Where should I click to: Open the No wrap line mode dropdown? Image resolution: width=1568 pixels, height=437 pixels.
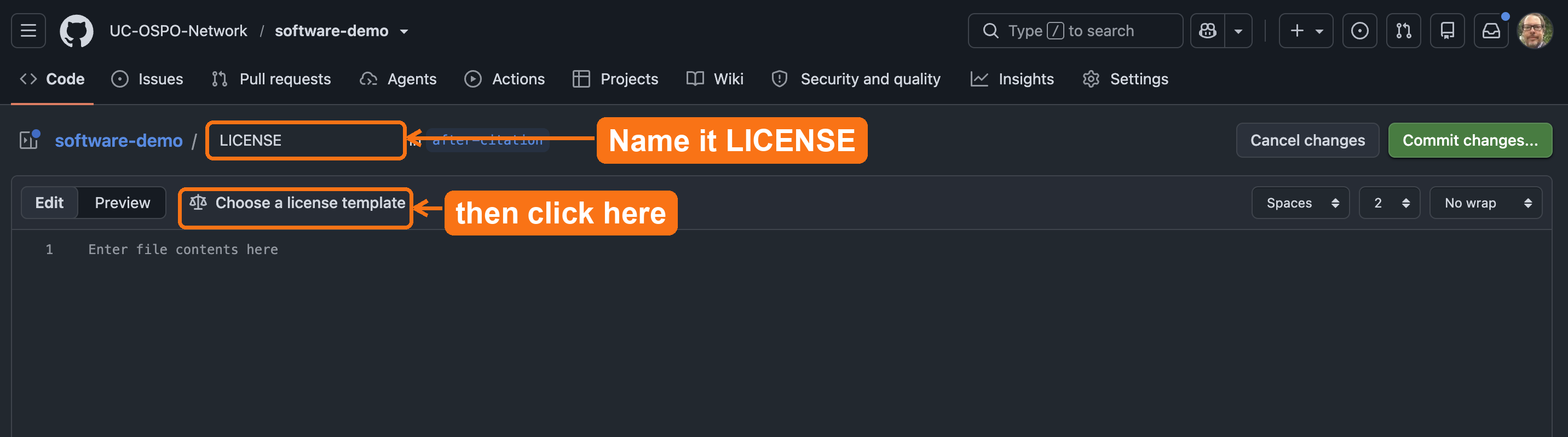1485,203
